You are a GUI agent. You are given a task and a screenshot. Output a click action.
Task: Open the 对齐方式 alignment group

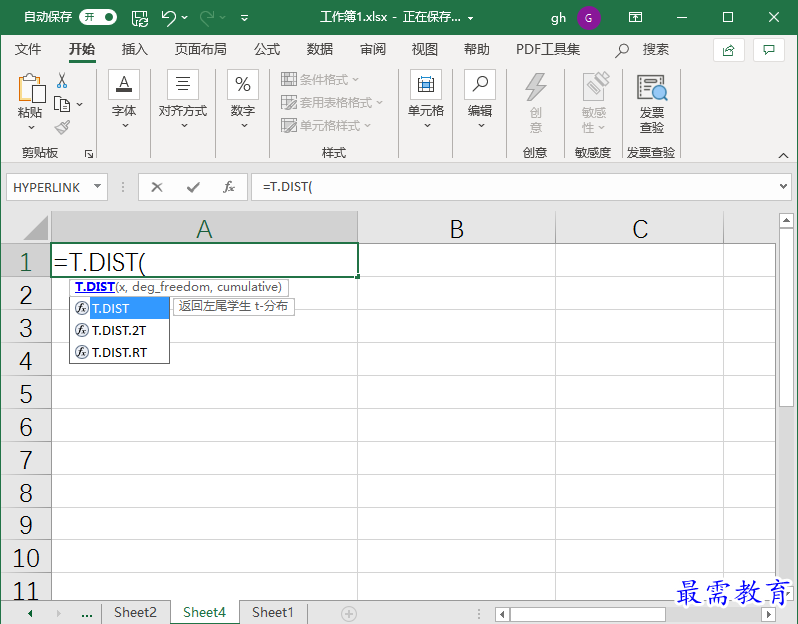pyautogui.click(x=183, y=100)
